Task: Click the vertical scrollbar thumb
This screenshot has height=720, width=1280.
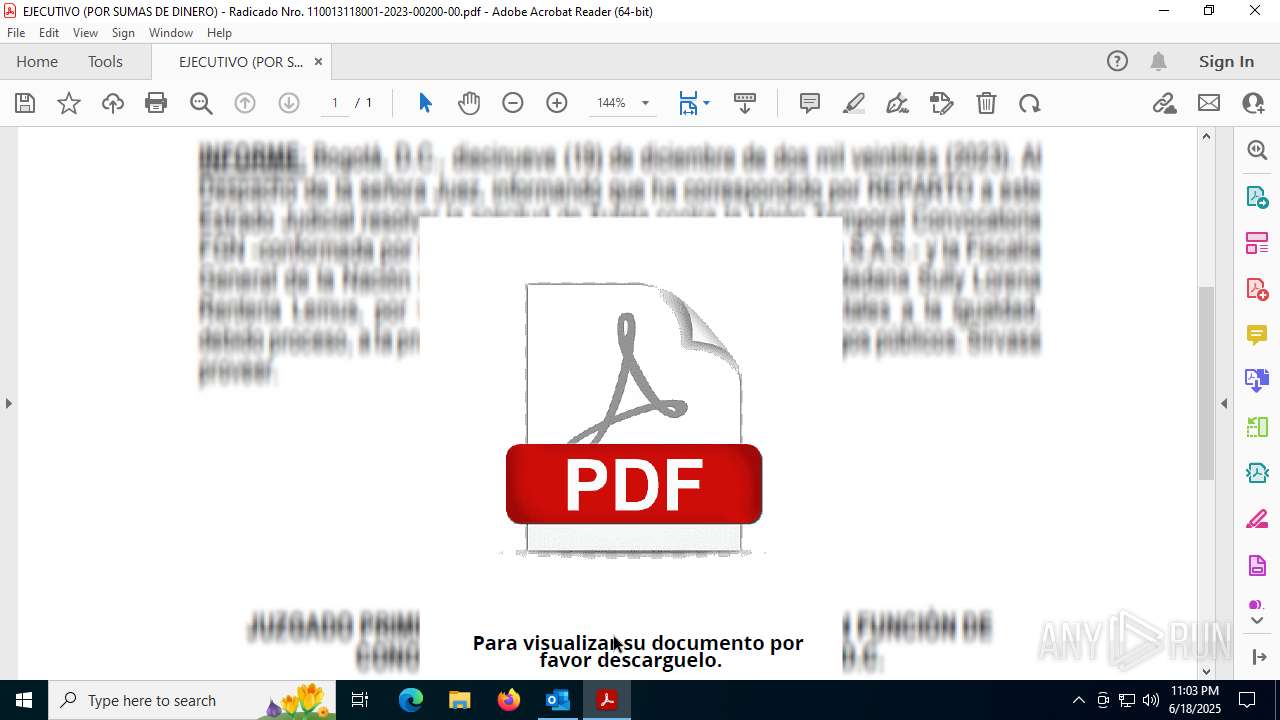Action: tap(1206, 383)
